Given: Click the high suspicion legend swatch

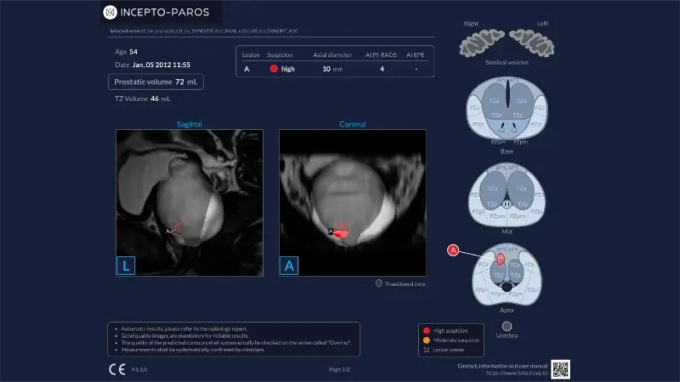Looking at the screenshot, I should pyautogui.click(x=426, y=330).
